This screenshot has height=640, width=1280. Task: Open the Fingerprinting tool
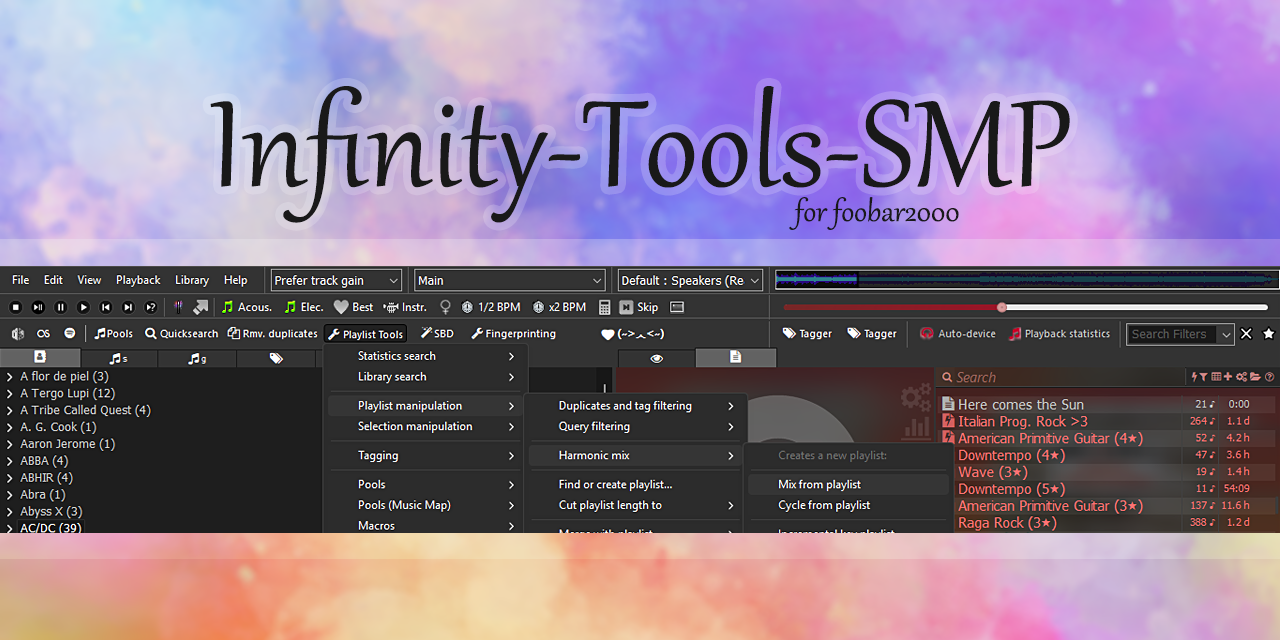(513, 333)
